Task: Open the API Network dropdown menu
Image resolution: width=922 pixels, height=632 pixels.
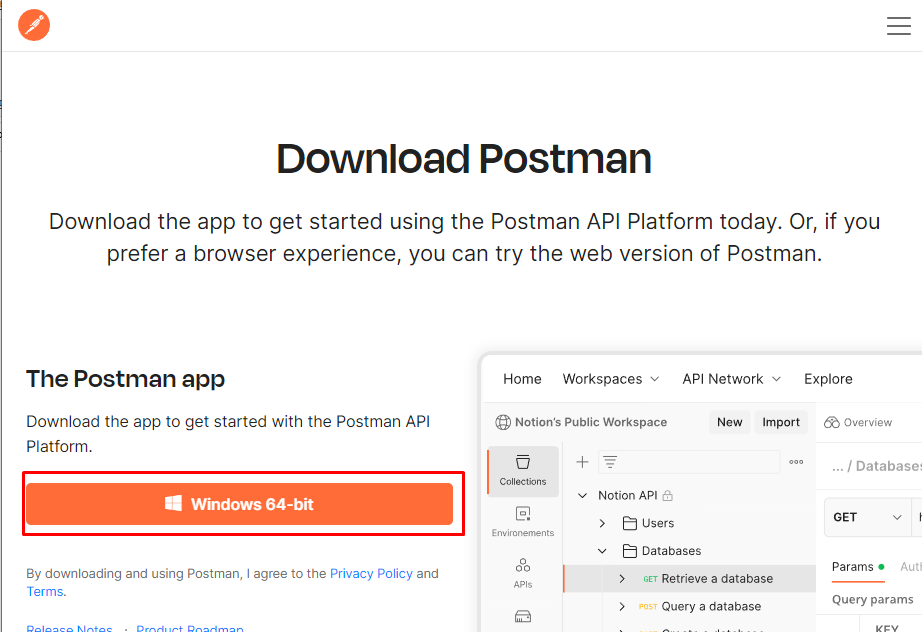Action: coord(731,379)
